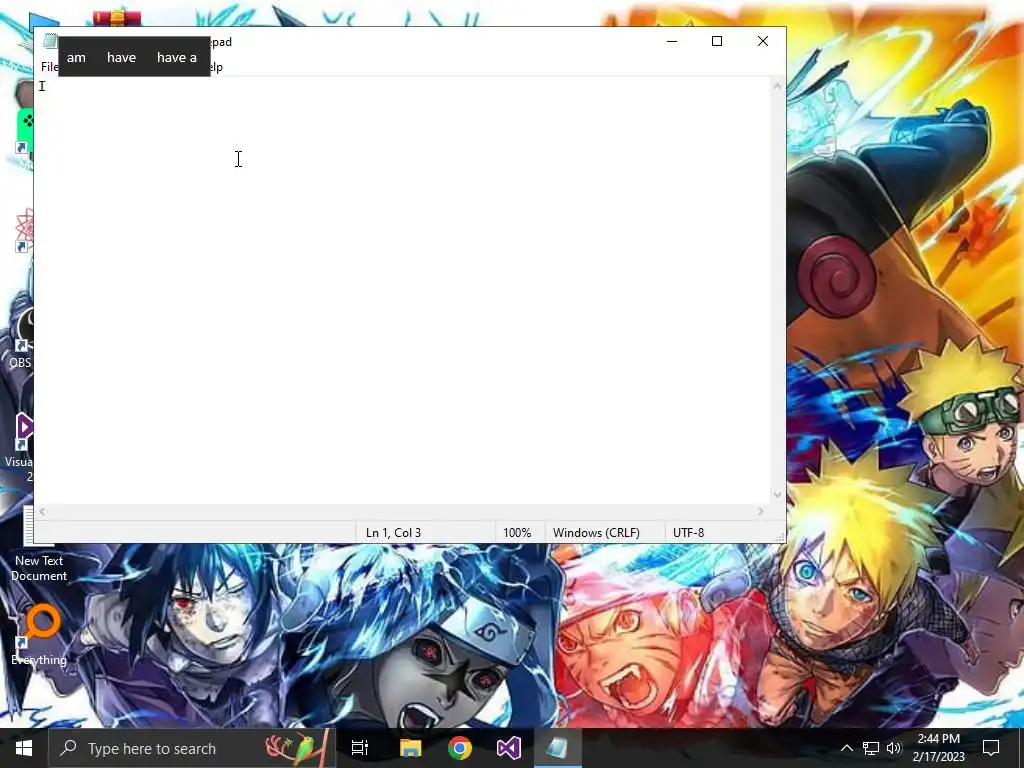
Task: Select the WinRAR archive desktop icon
Action: click(x=116, y=18)
